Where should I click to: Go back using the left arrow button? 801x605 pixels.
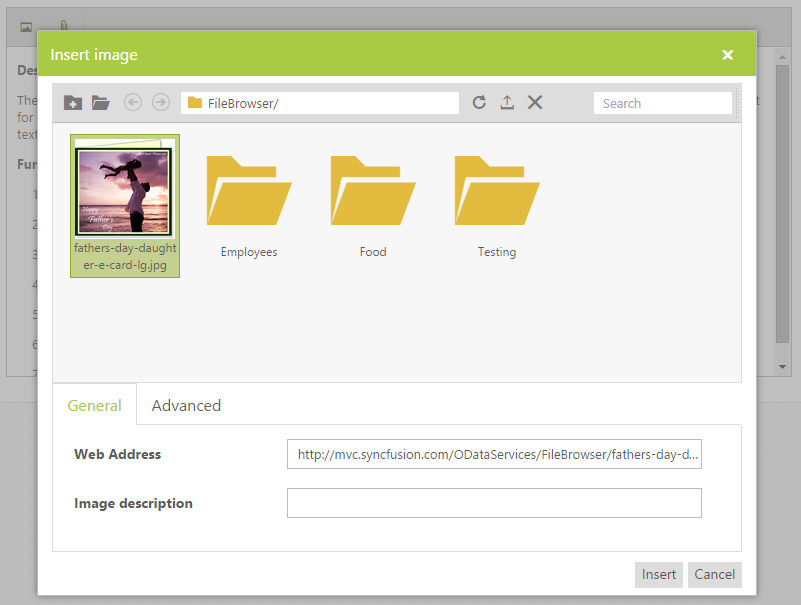point(133,103)
